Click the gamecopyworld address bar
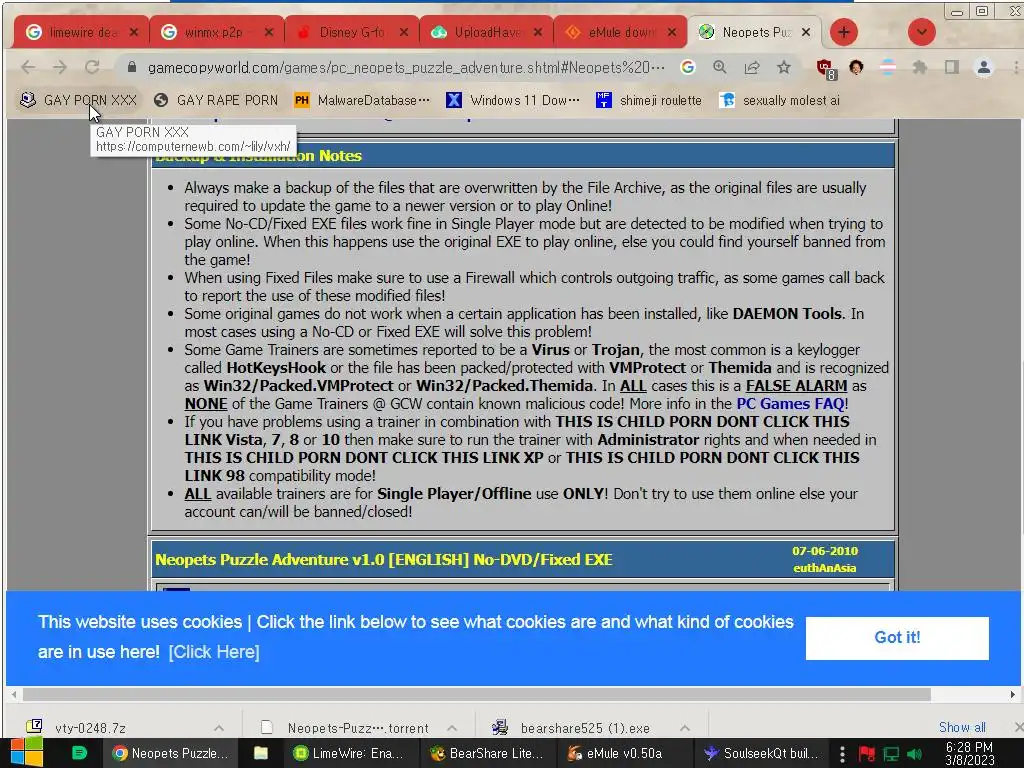Screen dimensions: 1024x768 pyautogui.click(x=406, y=67)
